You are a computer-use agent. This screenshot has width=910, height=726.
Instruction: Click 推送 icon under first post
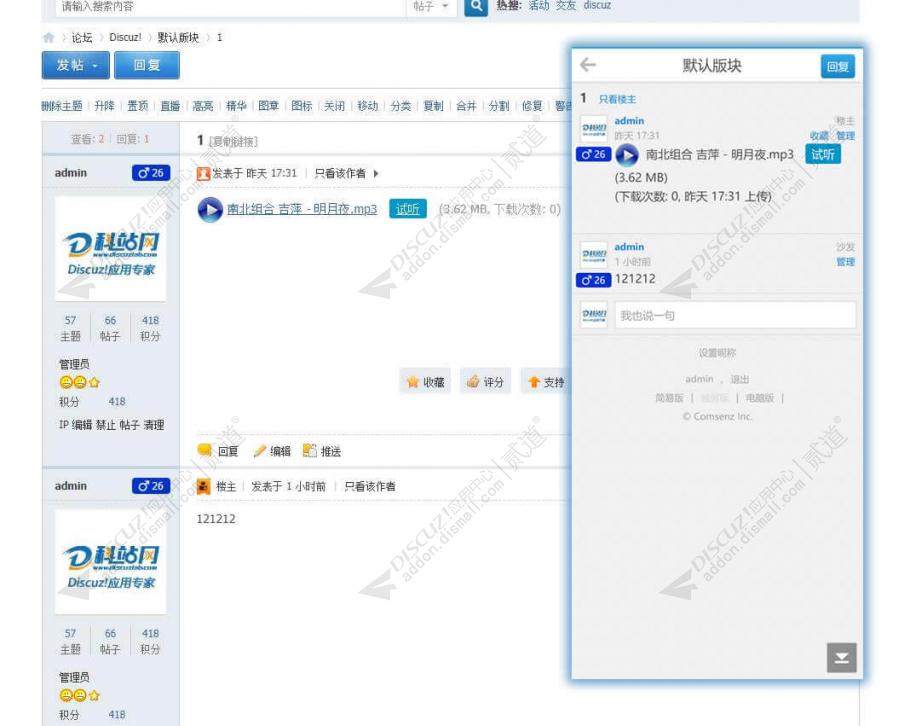(x=322, y=451)
